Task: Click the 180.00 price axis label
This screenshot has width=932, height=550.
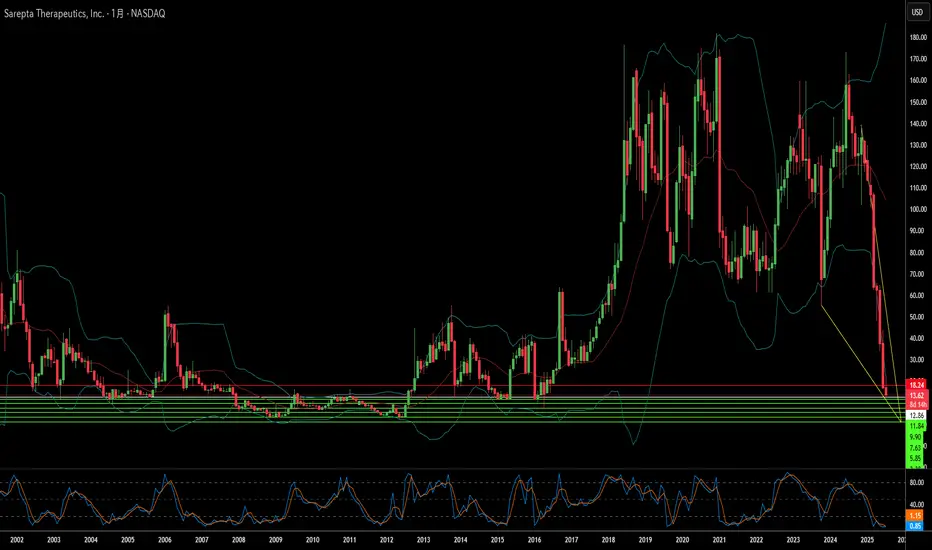Action: [x=918, y=37]
